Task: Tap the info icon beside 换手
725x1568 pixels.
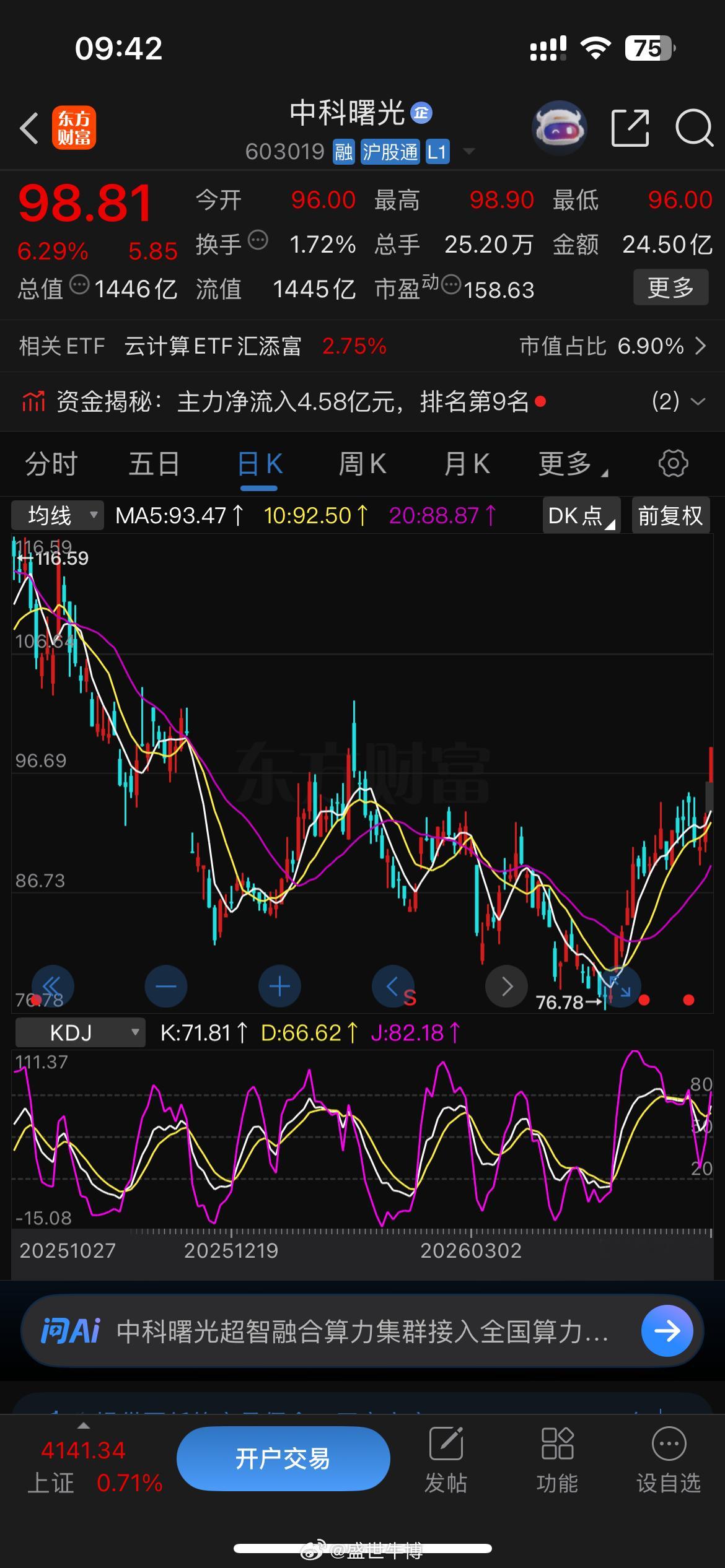Action: pyautogui.click(x=258, y=240)
